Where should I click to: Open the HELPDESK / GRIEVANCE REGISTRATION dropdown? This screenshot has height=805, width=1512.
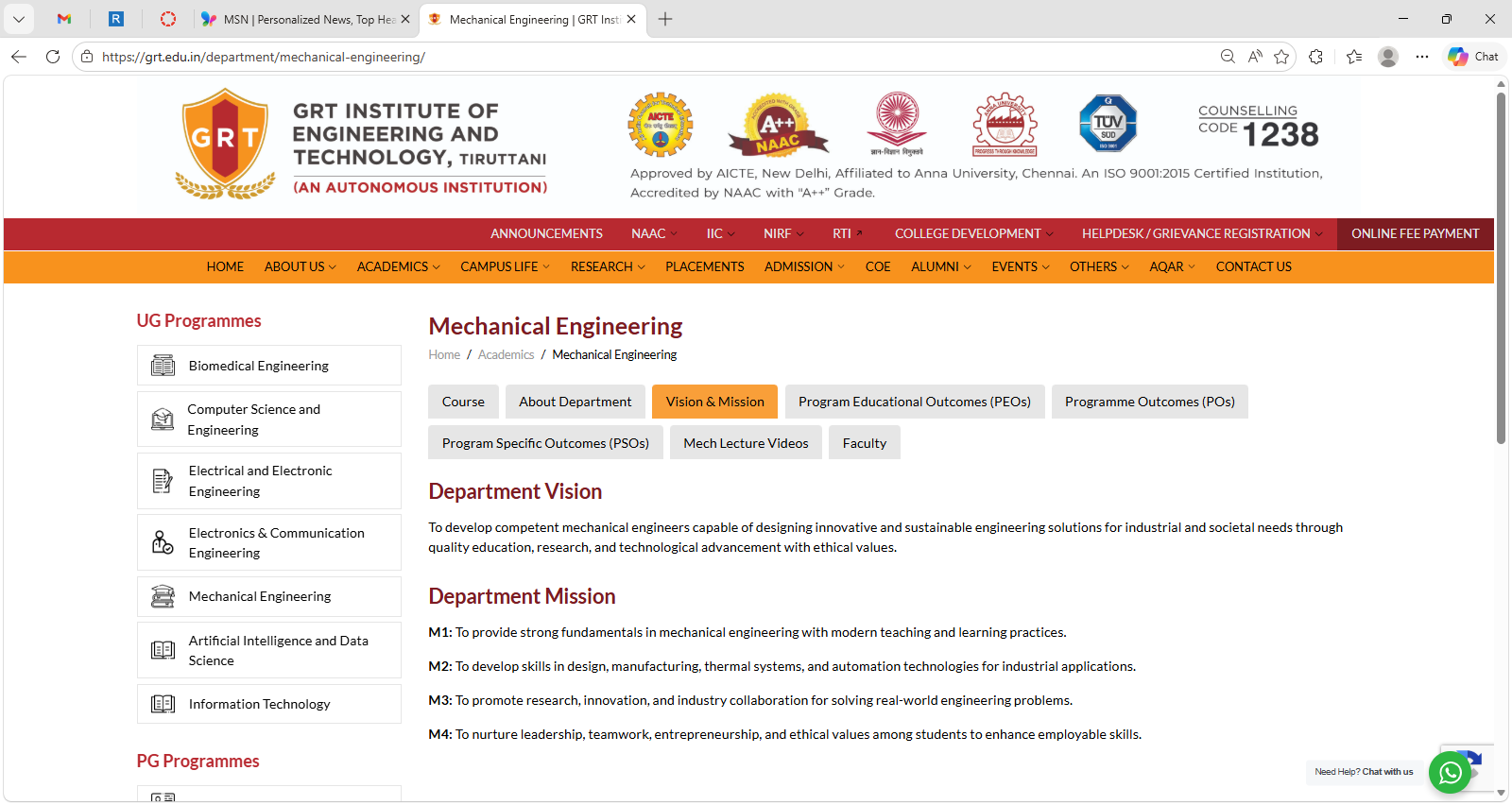tap(1201, 233)
